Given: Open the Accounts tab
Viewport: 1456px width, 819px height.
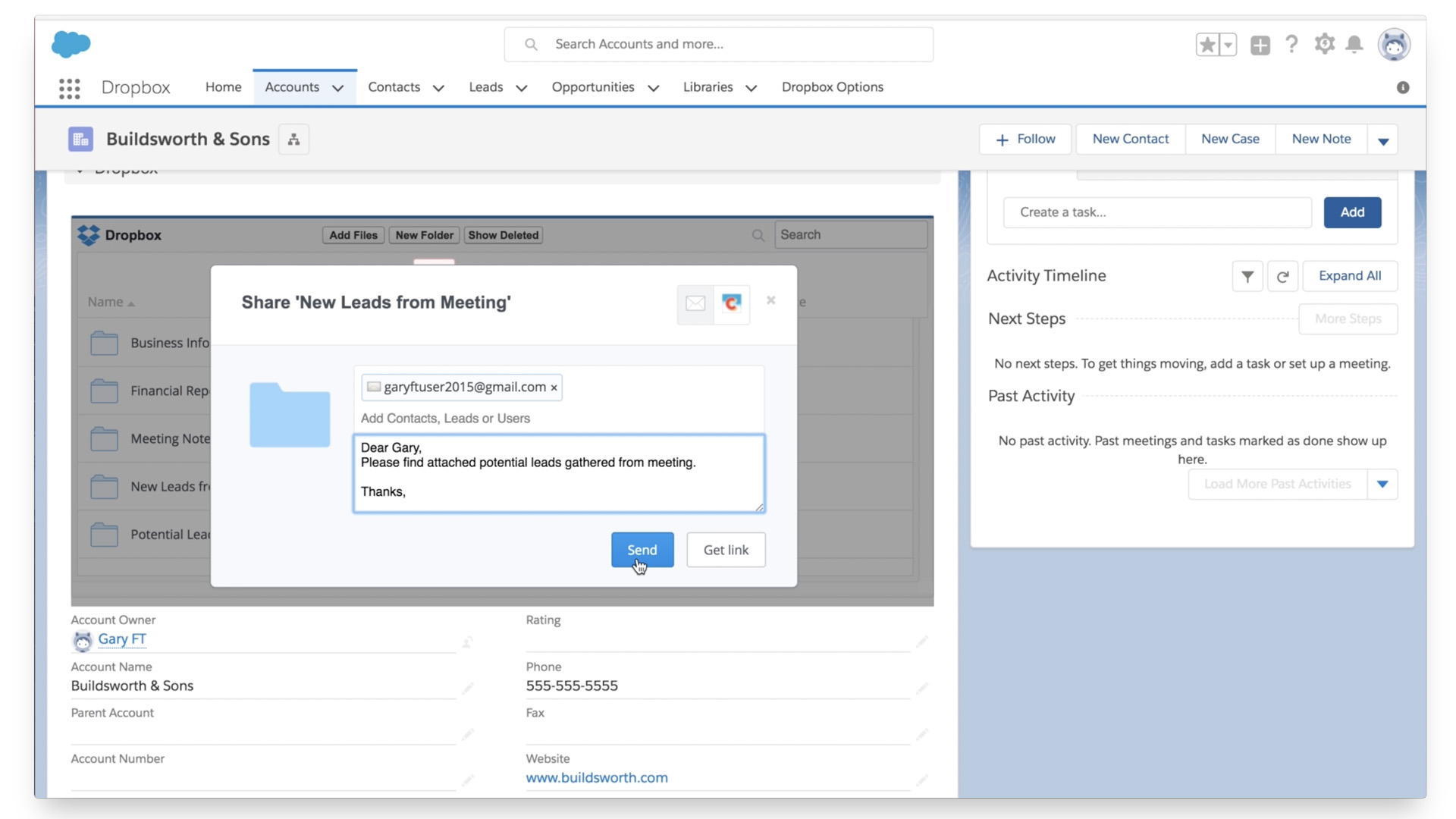Looking at the screenshot, I should pyautogui.click(x=292, y=87).
